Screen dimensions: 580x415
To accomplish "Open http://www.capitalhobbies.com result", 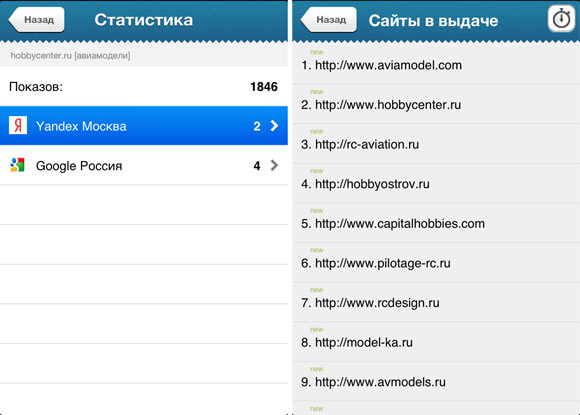I will pyautogui.click(x=436, y=223).
